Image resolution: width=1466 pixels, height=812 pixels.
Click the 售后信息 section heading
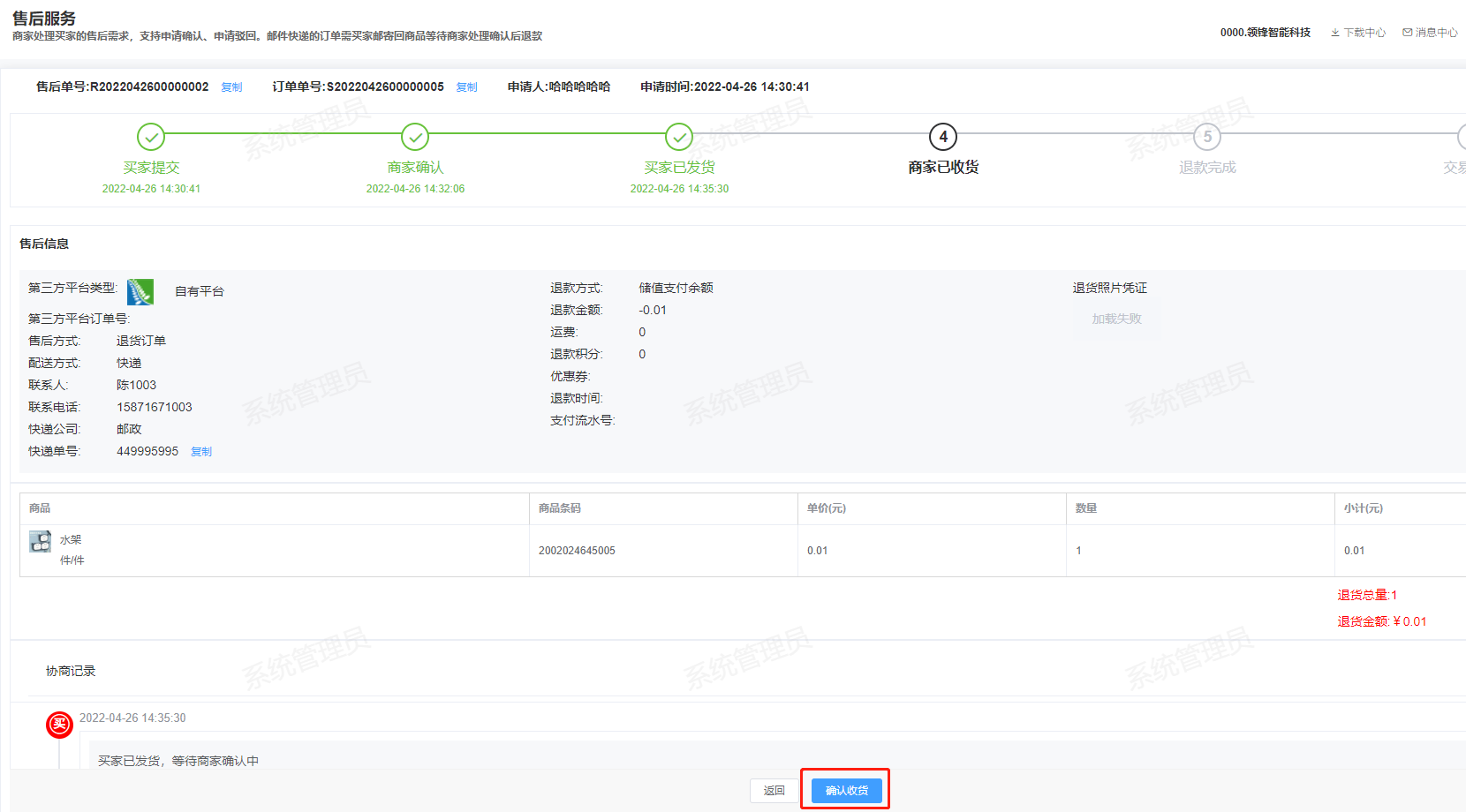(x=44, y=244)
